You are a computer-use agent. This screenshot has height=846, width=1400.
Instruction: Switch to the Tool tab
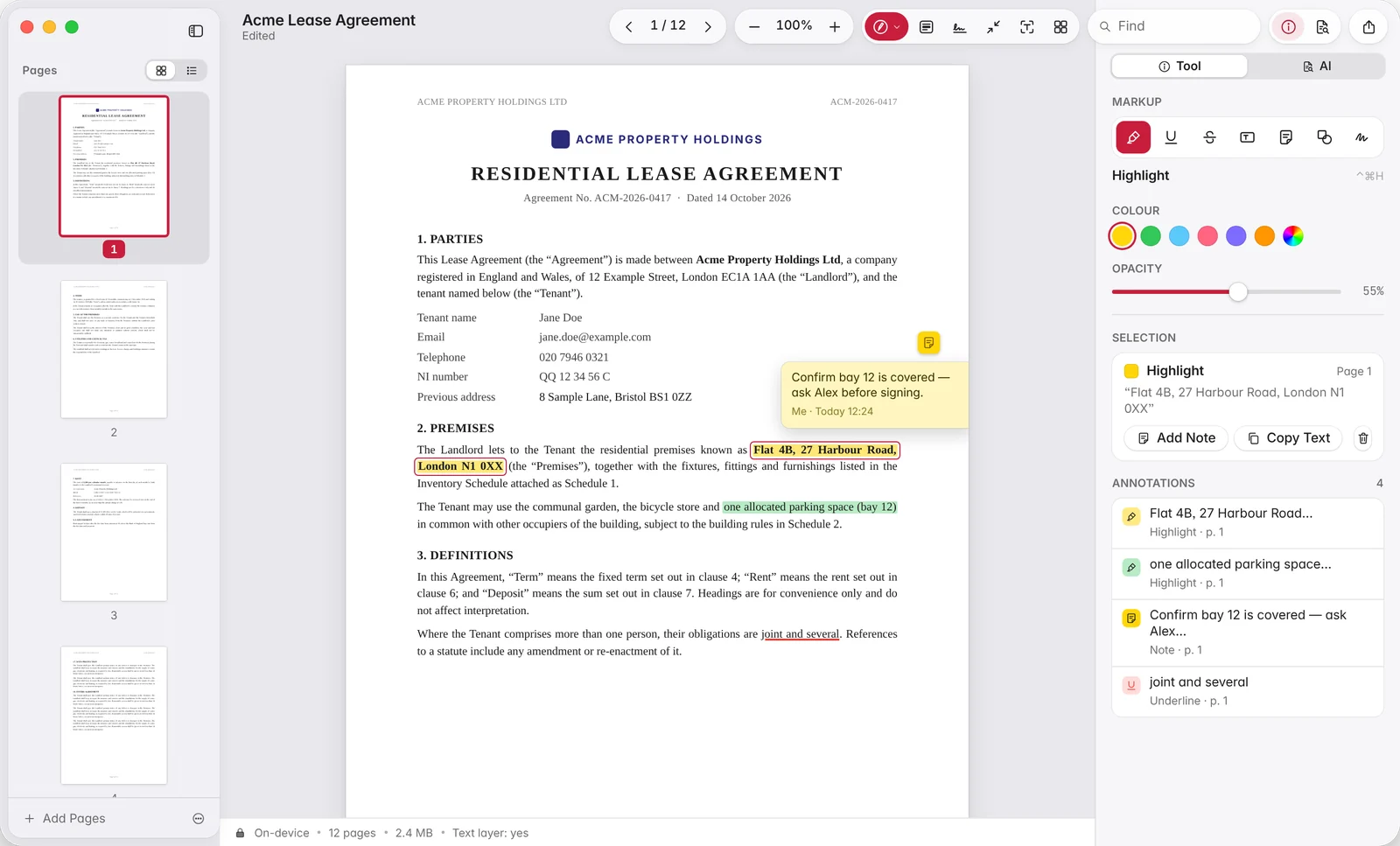click(1179, 66)
